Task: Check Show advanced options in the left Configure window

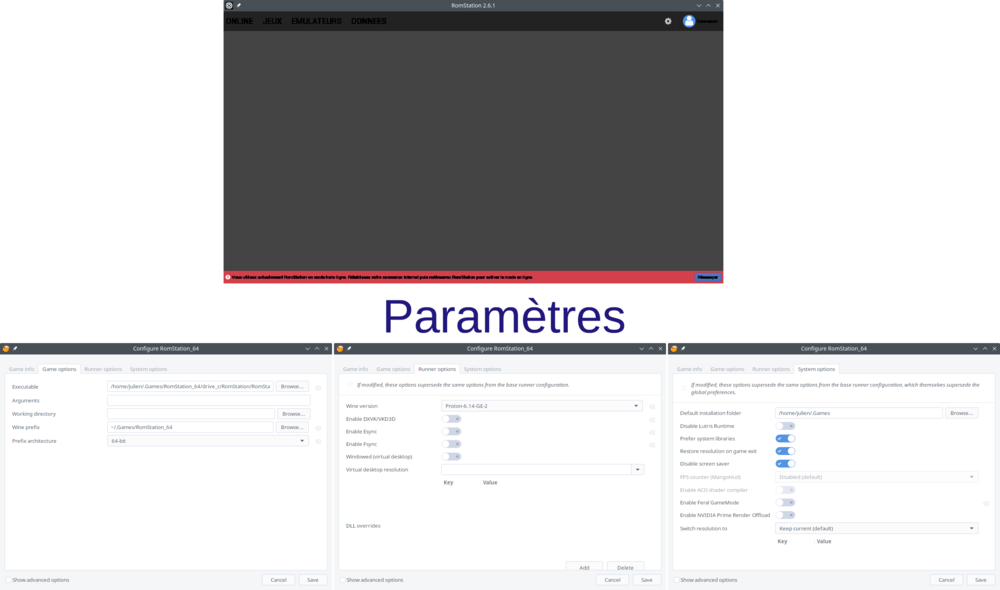Action: (9, 580)
